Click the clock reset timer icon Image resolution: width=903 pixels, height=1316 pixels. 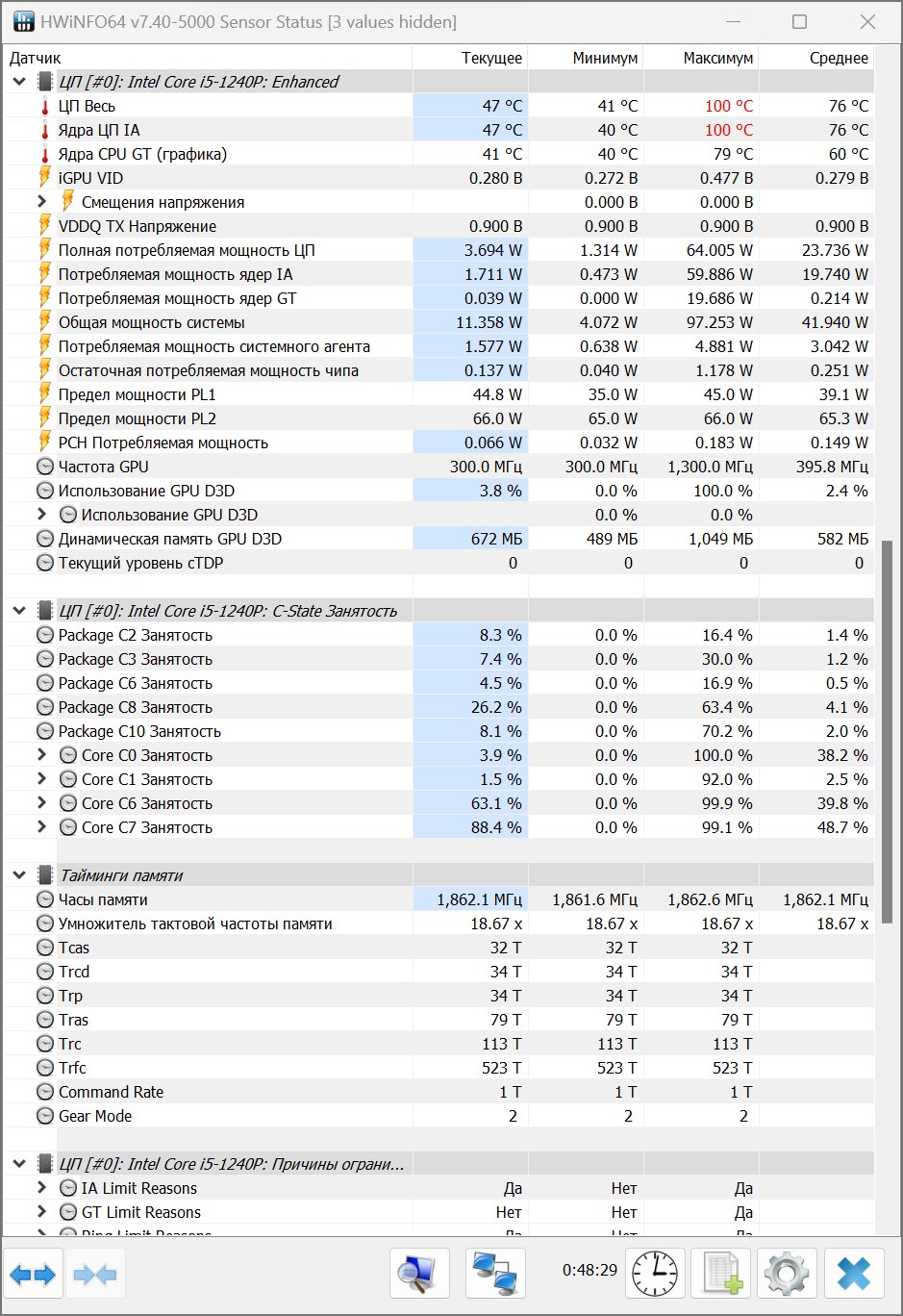pos(656,1275)
